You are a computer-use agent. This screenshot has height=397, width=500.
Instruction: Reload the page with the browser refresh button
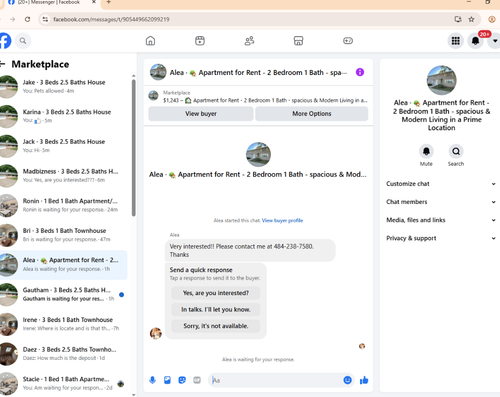click(x=27, y=19)
